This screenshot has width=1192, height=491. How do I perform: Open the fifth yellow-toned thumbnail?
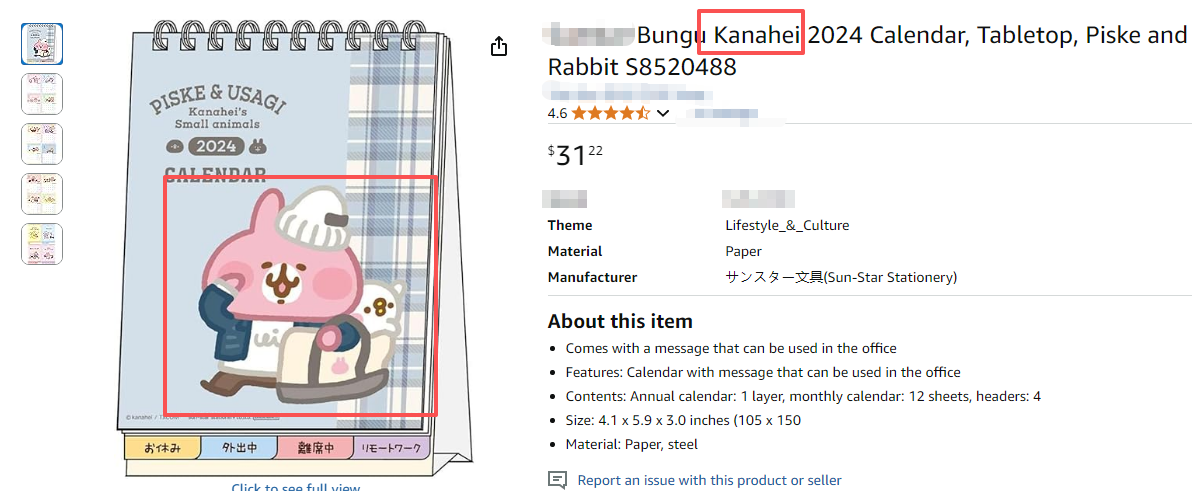(x=42, y=244)
